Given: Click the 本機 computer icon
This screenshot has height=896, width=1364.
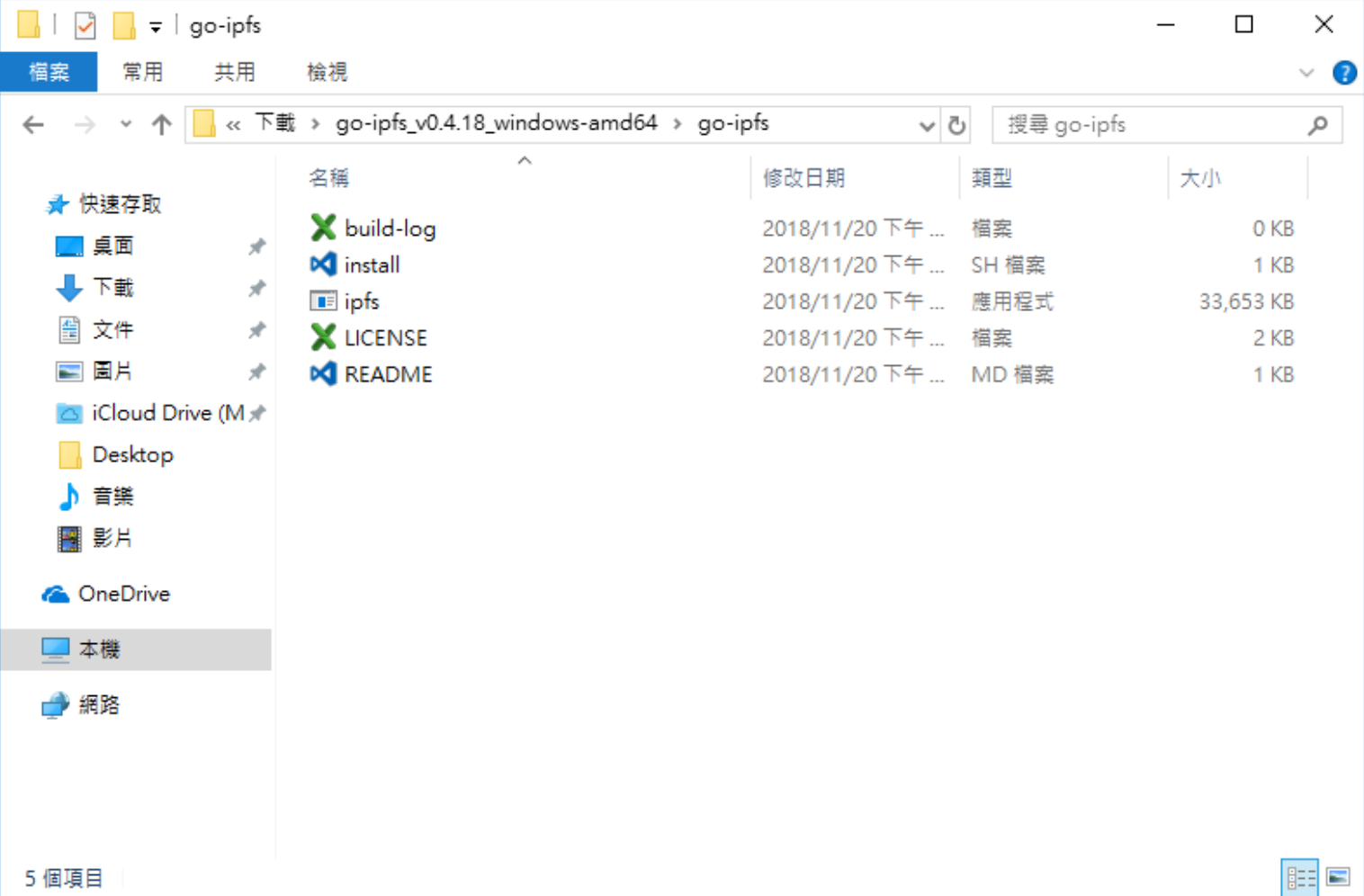Looking at the screenshot, I should tap(56, 649).
